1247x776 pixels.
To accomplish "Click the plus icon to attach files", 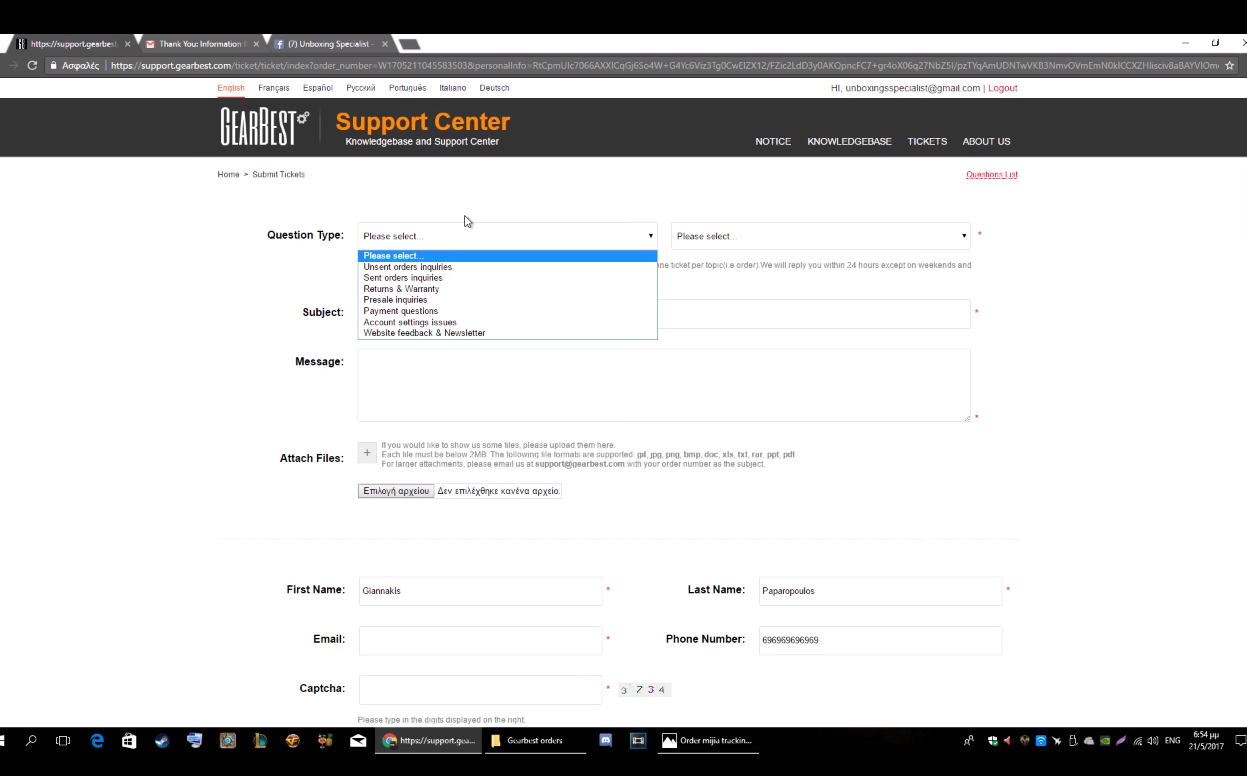I will 367,453.
